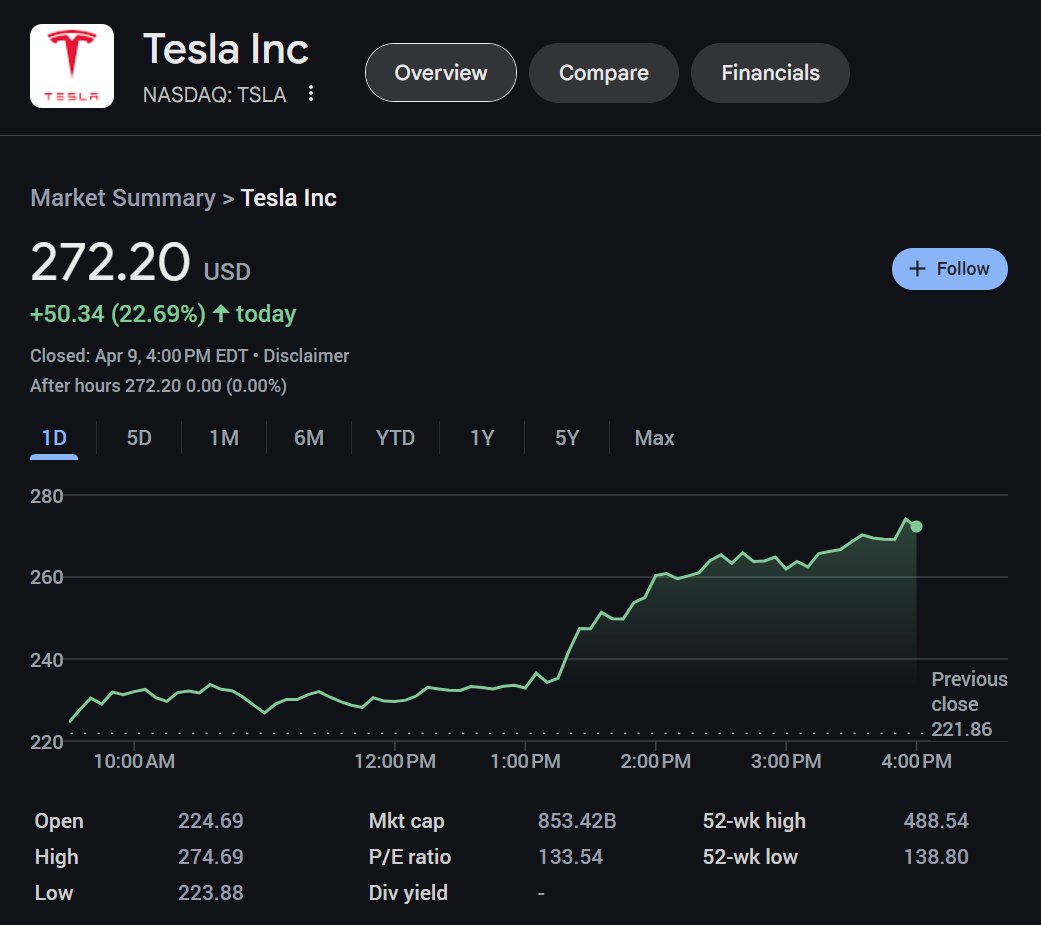Switch to the Compare tab
The image size is (1041, 925).
click(603, 72)
